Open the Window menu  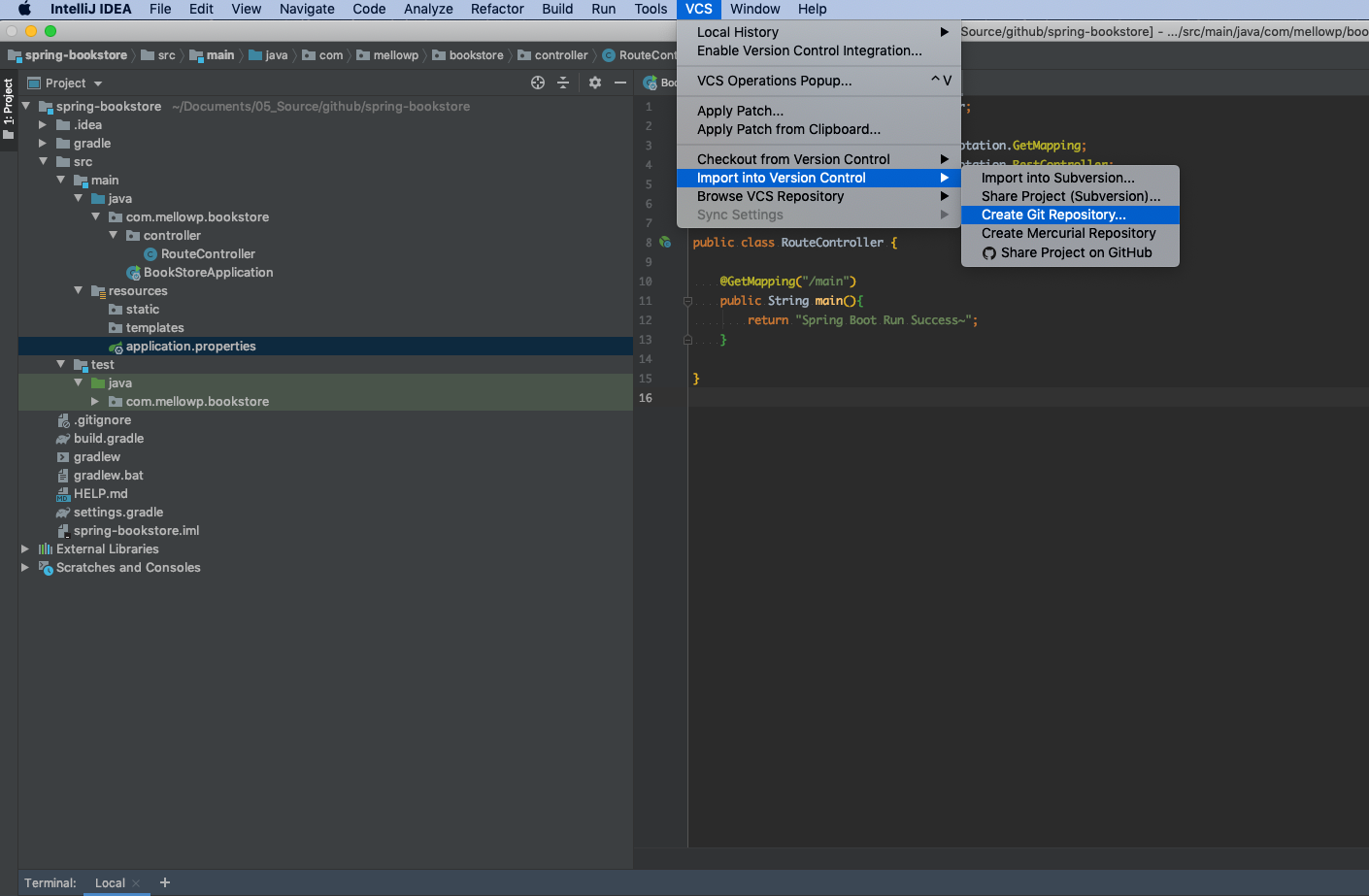click(754, 9)
